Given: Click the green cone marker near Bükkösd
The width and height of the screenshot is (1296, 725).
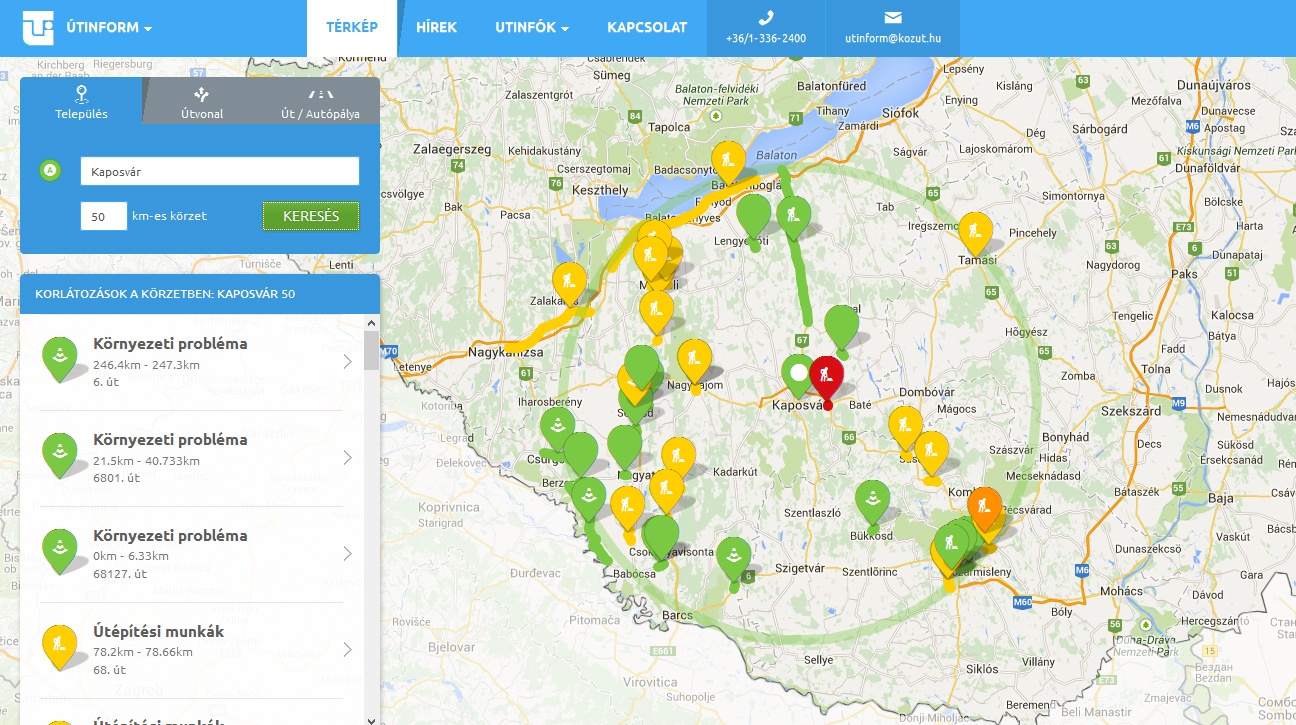Looking at the screenshot, I should click(873, 501).
